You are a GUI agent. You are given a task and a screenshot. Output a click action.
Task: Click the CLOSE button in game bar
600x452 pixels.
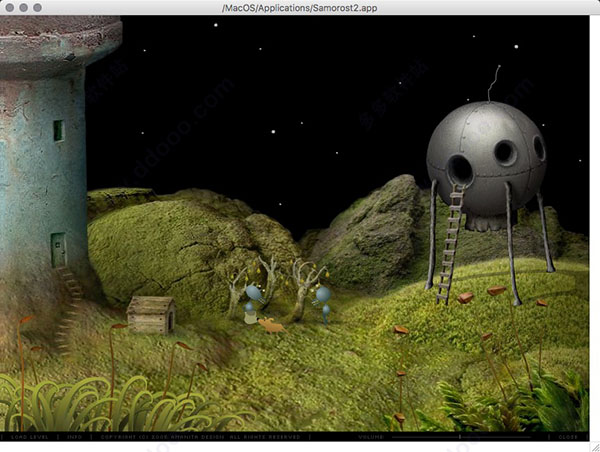(568, 437)
